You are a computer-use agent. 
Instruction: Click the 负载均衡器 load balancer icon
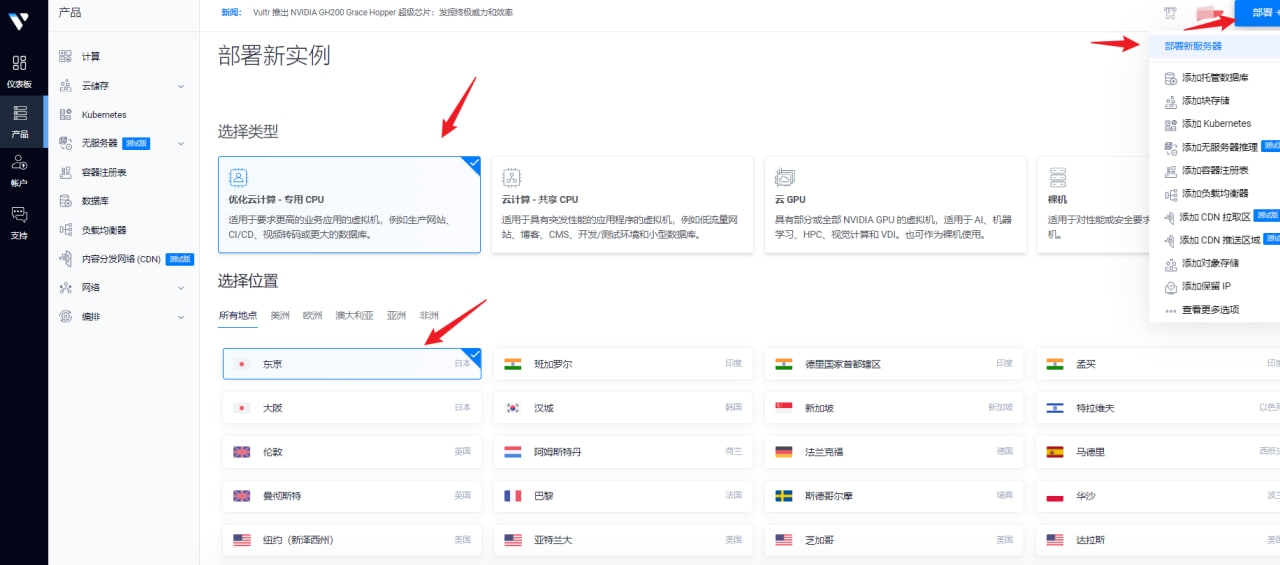(x=66, y=230)
